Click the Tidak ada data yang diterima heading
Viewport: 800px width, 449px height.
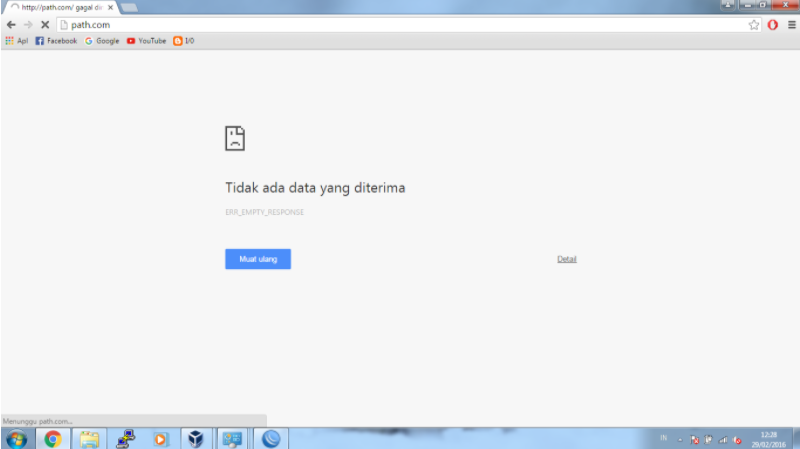(315, 188)
